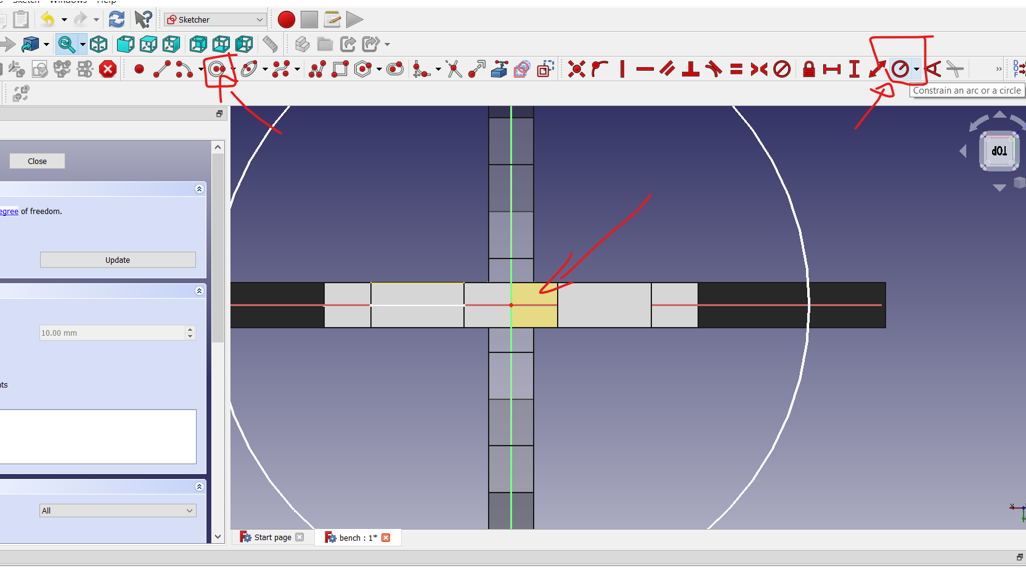Set rear view cube icon
The width and height of the screenshot is (1026, 568).
[x=198, y=44]
